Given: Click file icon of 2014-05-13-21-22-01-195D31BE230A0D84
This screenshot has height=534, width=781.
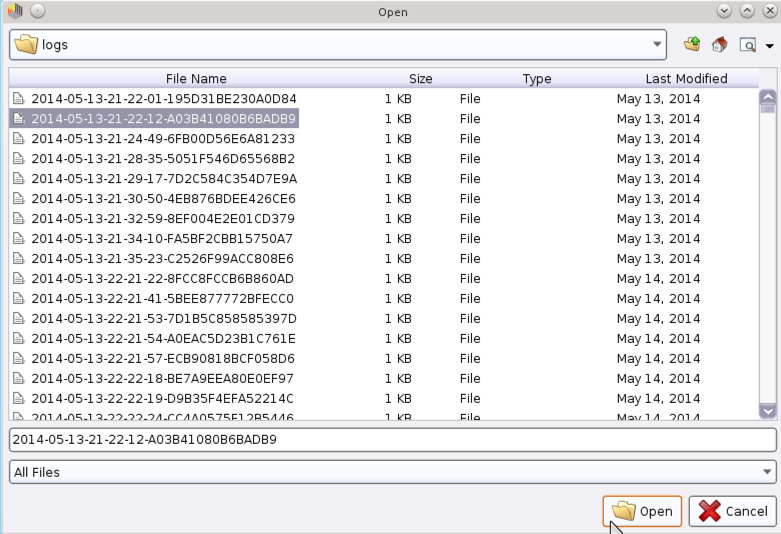Looking at the screenshot, I should point(18,99).
